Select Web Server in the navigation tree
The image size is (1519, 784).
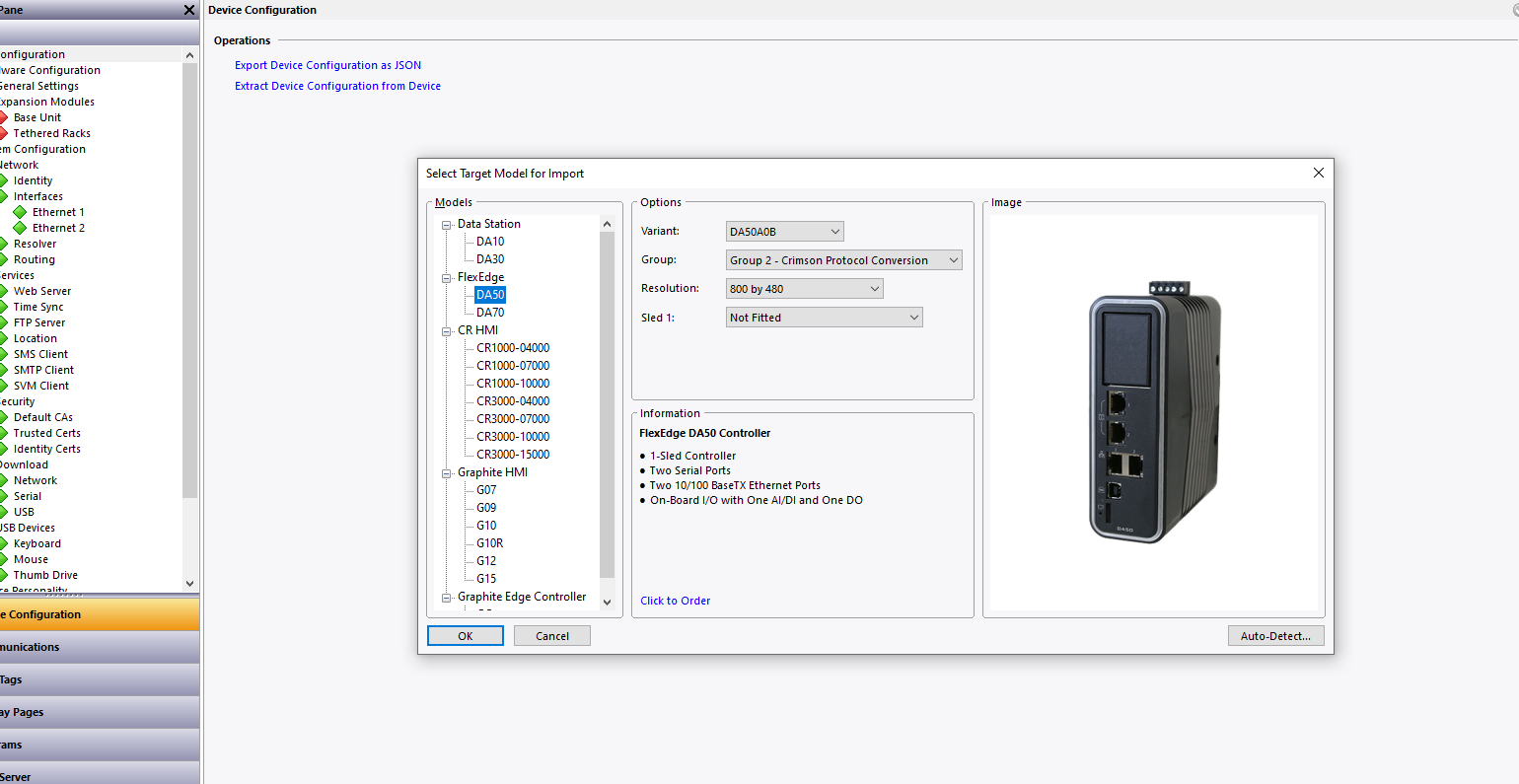click(42, 291)
